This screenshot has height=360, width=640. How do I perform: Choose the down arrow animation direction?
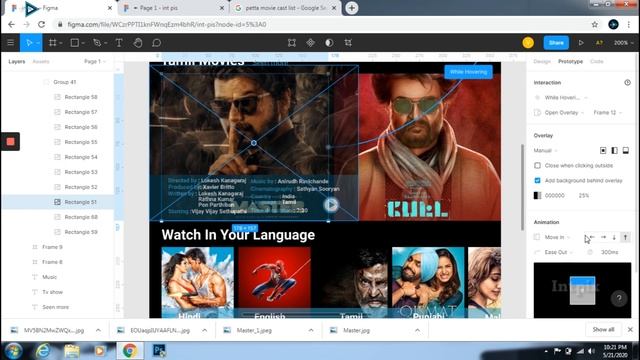[614, 237]
